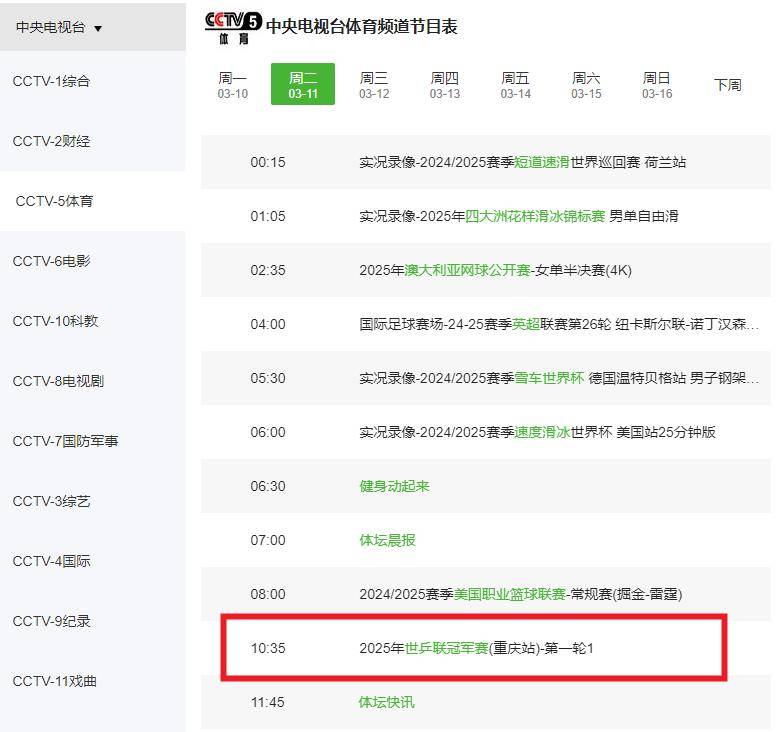
Task: Open CCTV-3综艺 channel listing
Action: [x=51, y=501]
